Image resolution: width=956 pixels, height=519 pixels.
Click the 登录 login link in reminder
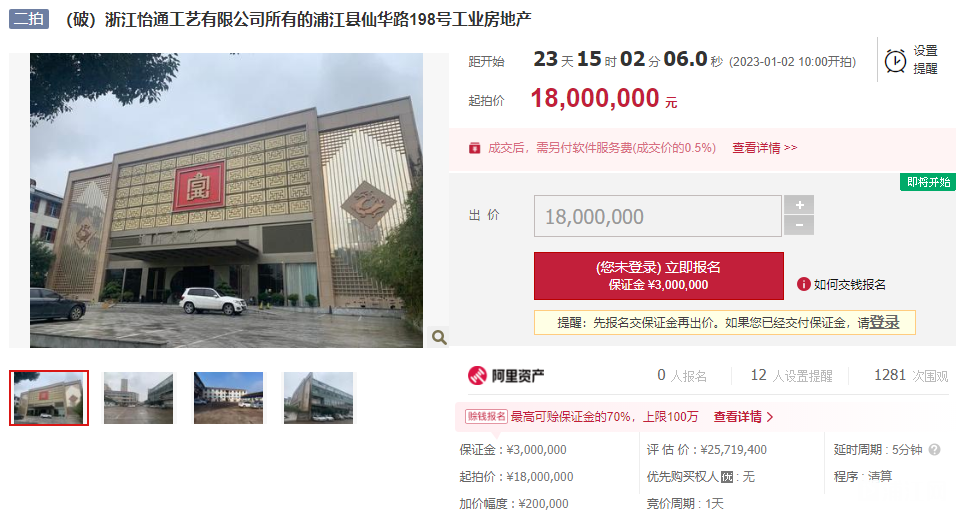[885, 323]
